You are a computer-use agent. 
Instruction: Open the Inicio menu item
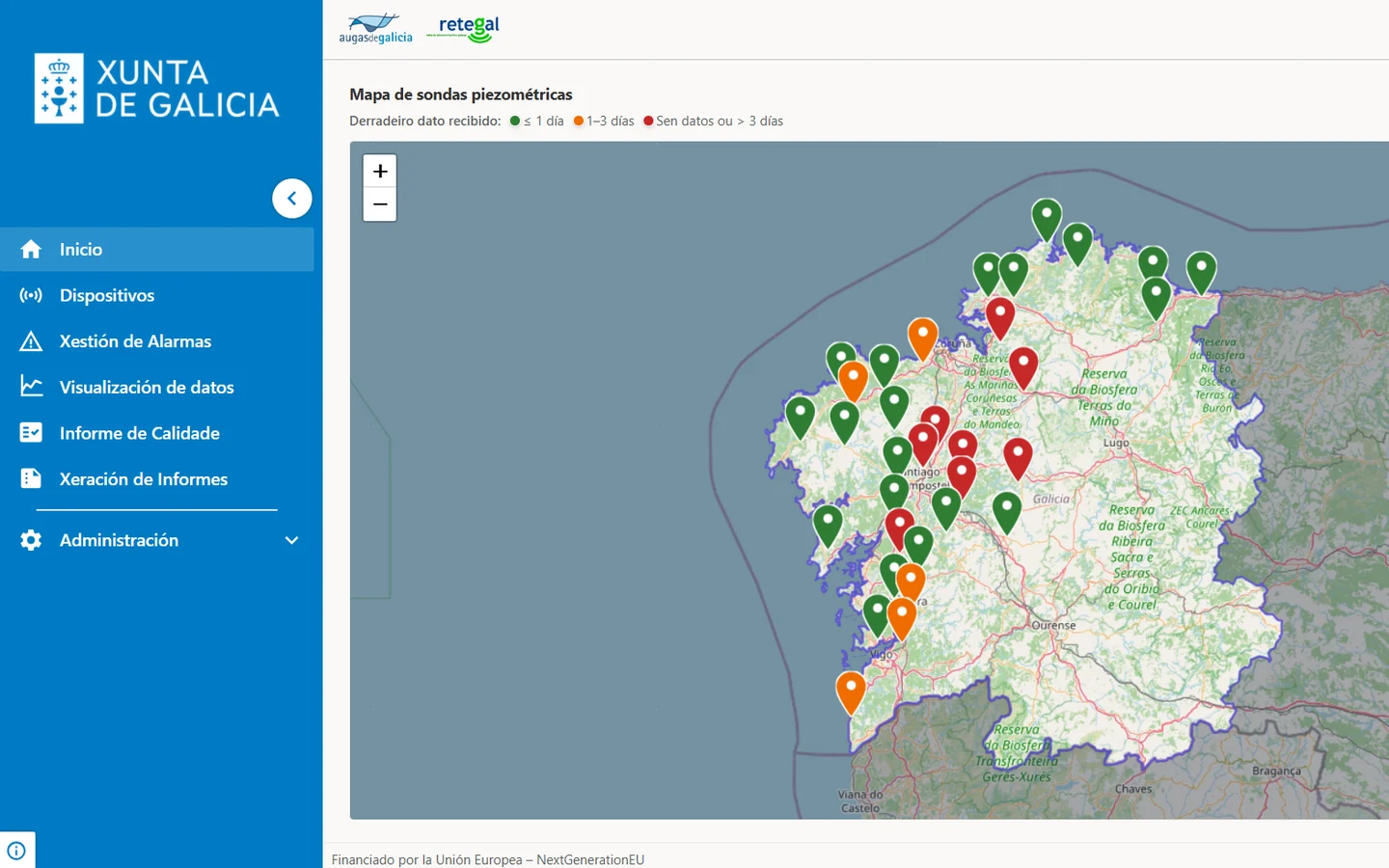coord(156,249)
